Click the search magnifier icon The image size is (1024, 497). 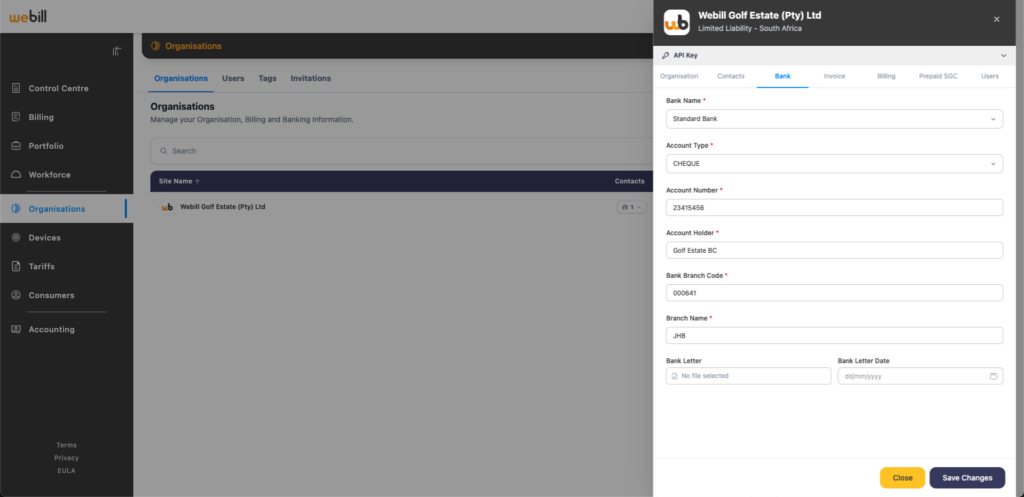164,151
